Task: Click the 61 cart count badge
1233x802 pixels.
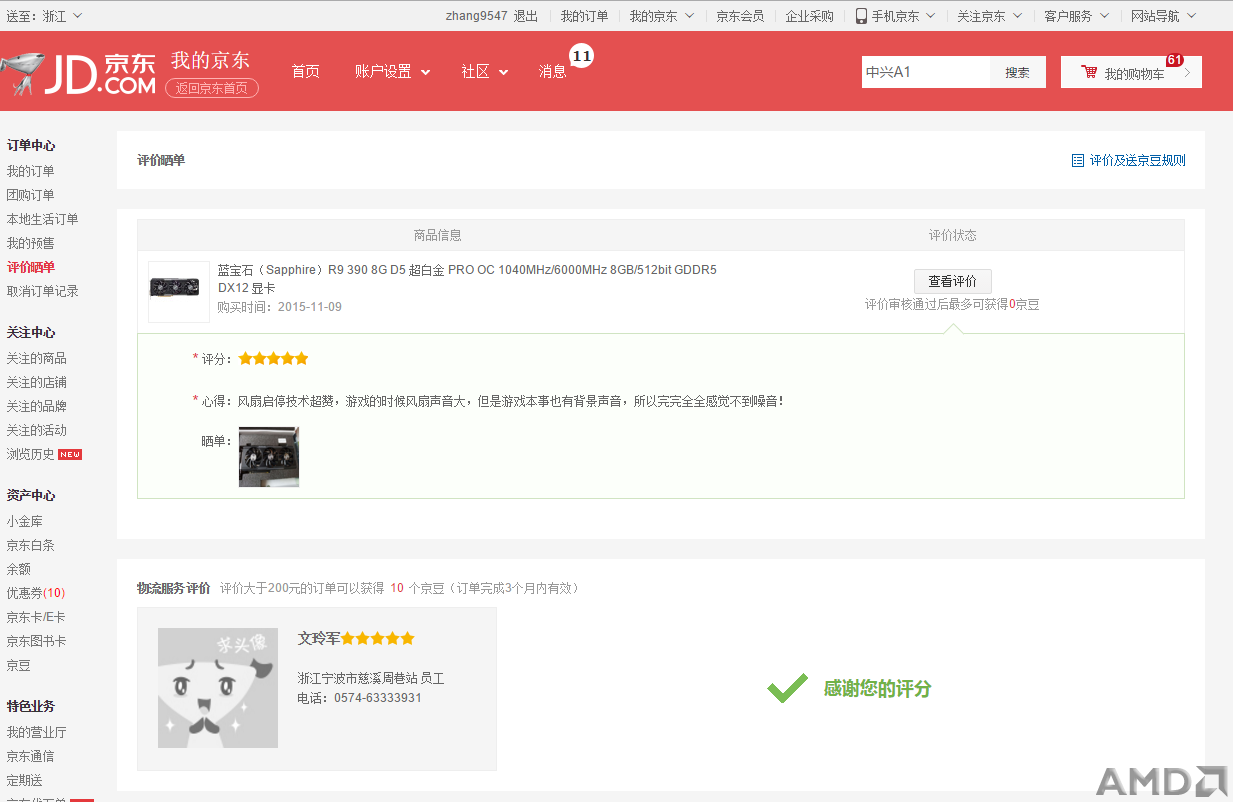Action: pos(1175,60)
